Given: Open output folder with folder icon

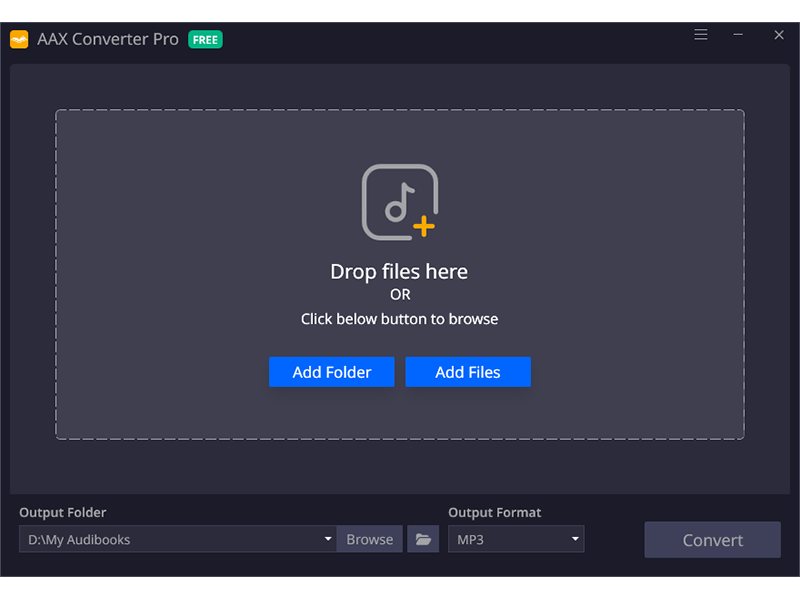Looking at the screenshot, I should click(423, 539).
